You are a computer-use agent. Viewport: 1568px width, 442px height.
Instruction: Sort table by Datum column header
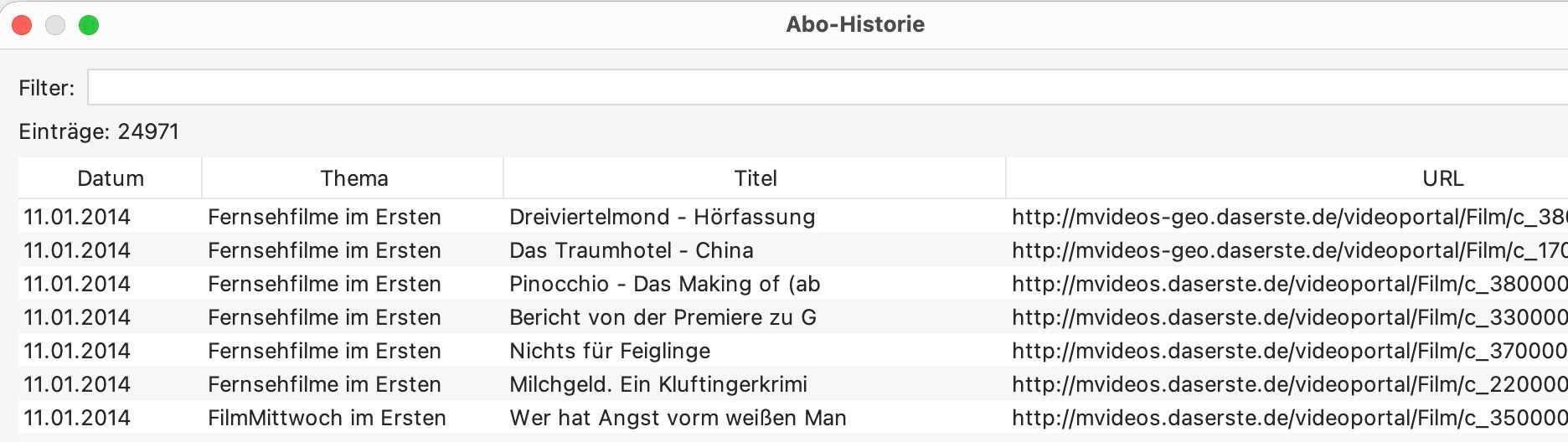(110, 178)
